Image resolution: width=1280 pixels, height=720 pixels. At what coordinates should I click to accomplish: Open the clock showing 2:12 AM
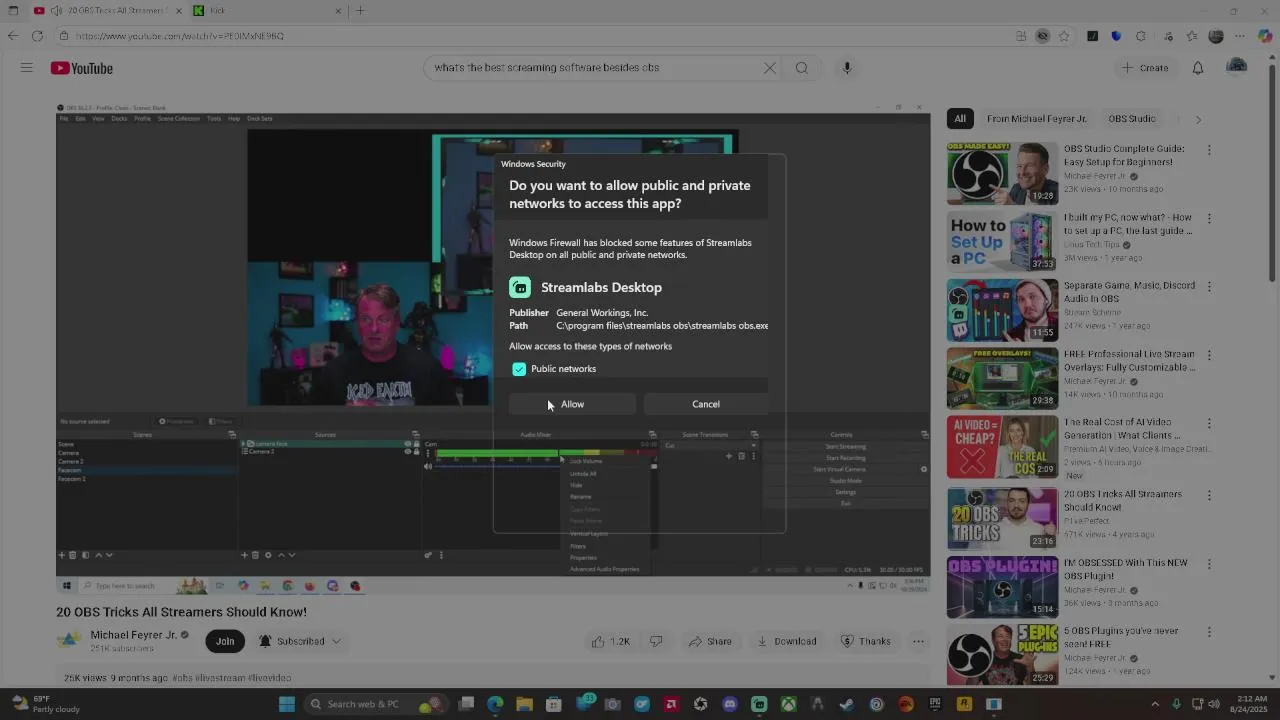1251,704
